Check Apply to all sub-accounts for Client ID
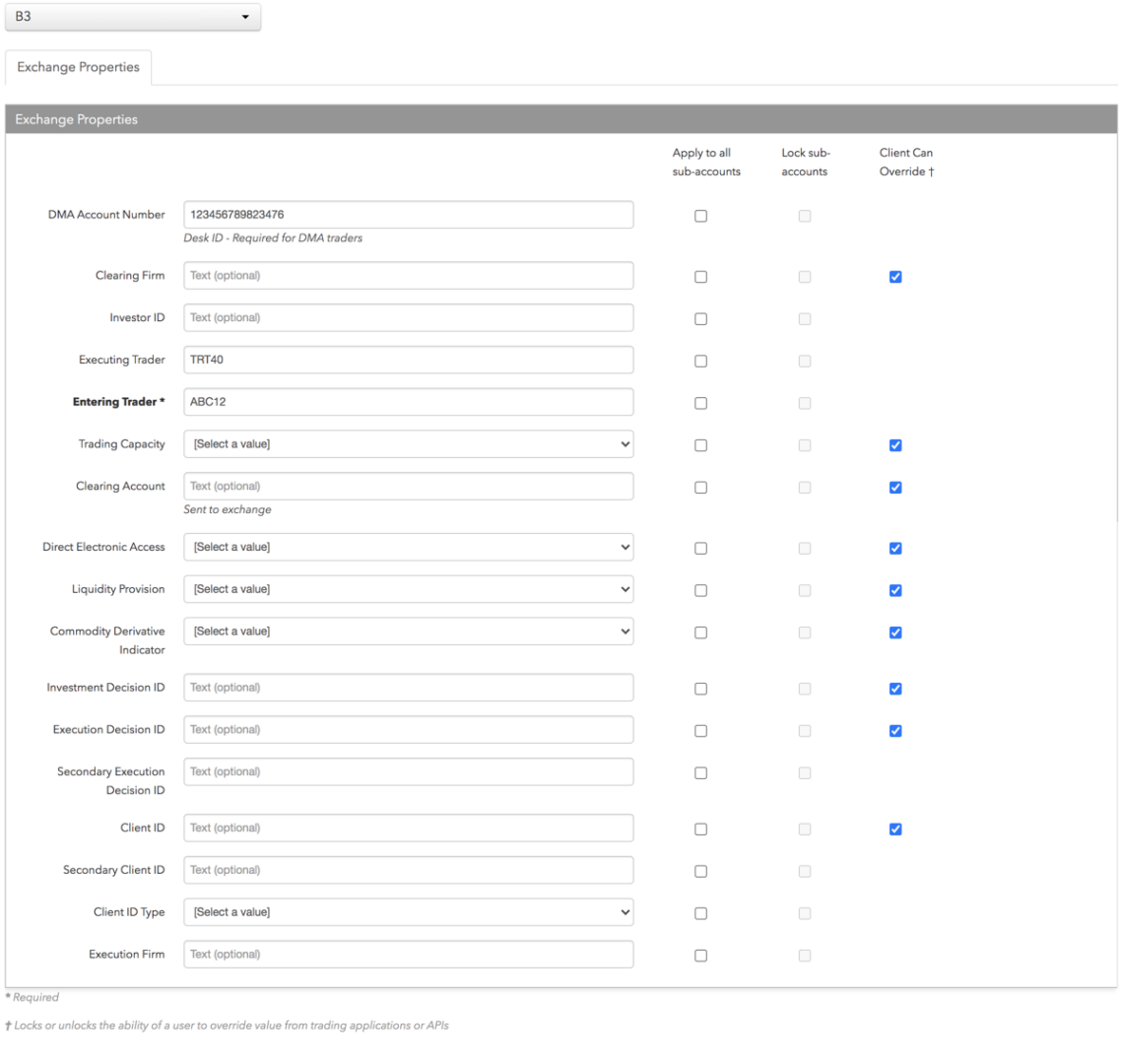Viewport: 1121px width, 1064px height. point(700,830)
